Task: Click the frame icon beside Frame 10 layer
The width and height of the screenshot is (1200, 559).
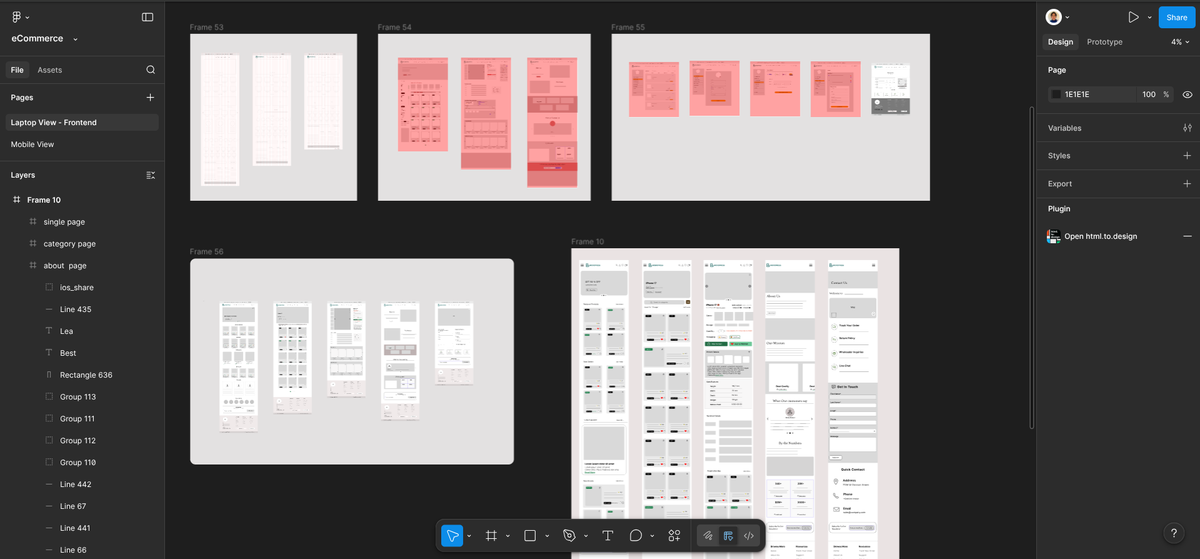Action: click(17, 200)
